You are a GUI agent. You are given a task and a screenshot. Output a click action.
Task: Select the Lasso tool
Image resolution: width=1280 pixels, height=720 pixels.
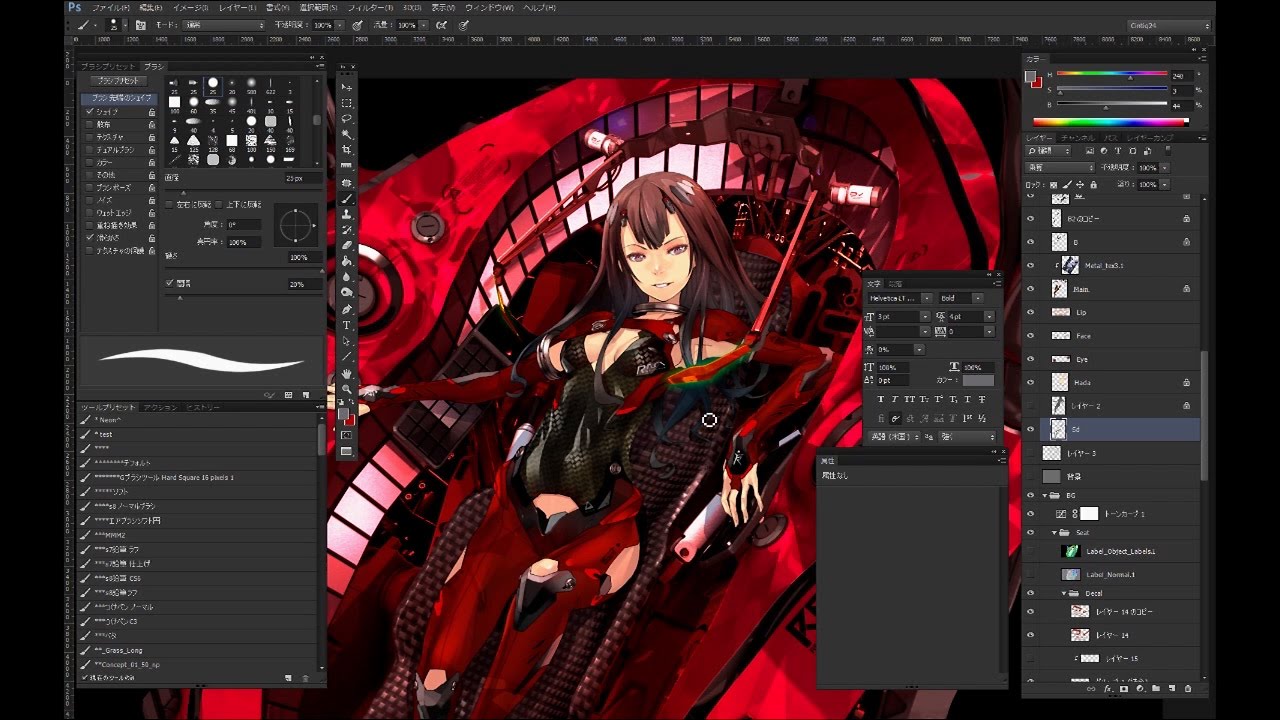pyautogui.click(x=347, y=119)
